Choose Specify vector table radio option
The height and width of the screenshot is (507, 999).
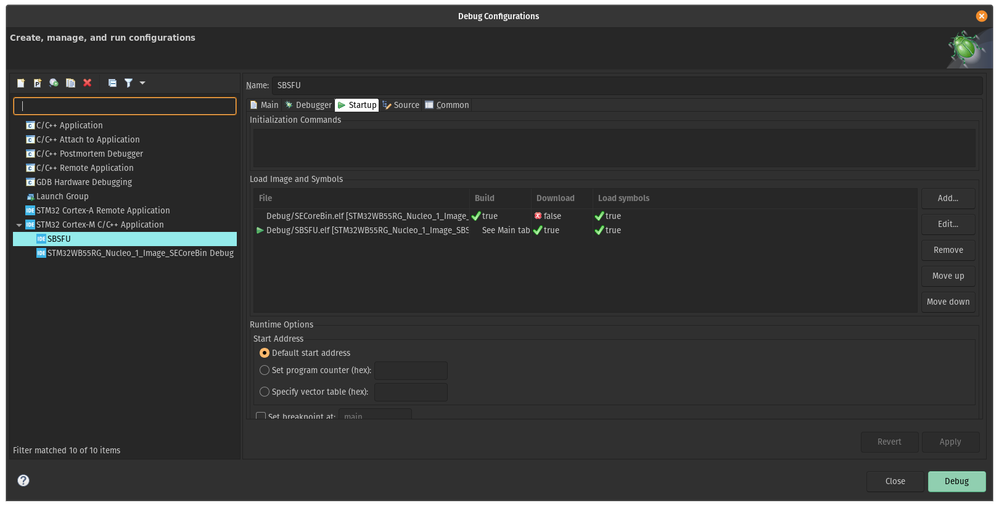pyautogui.click(x=264, y=392)
